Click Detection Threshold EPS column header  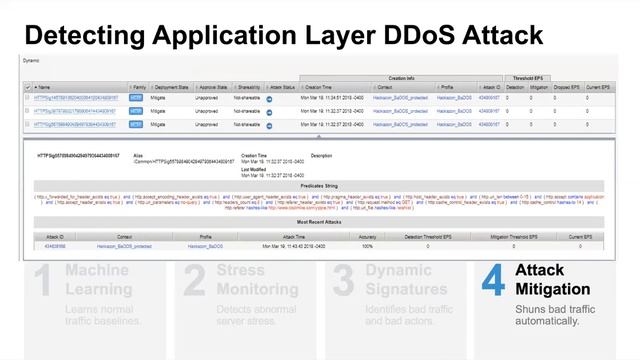[x=428, y=237]
